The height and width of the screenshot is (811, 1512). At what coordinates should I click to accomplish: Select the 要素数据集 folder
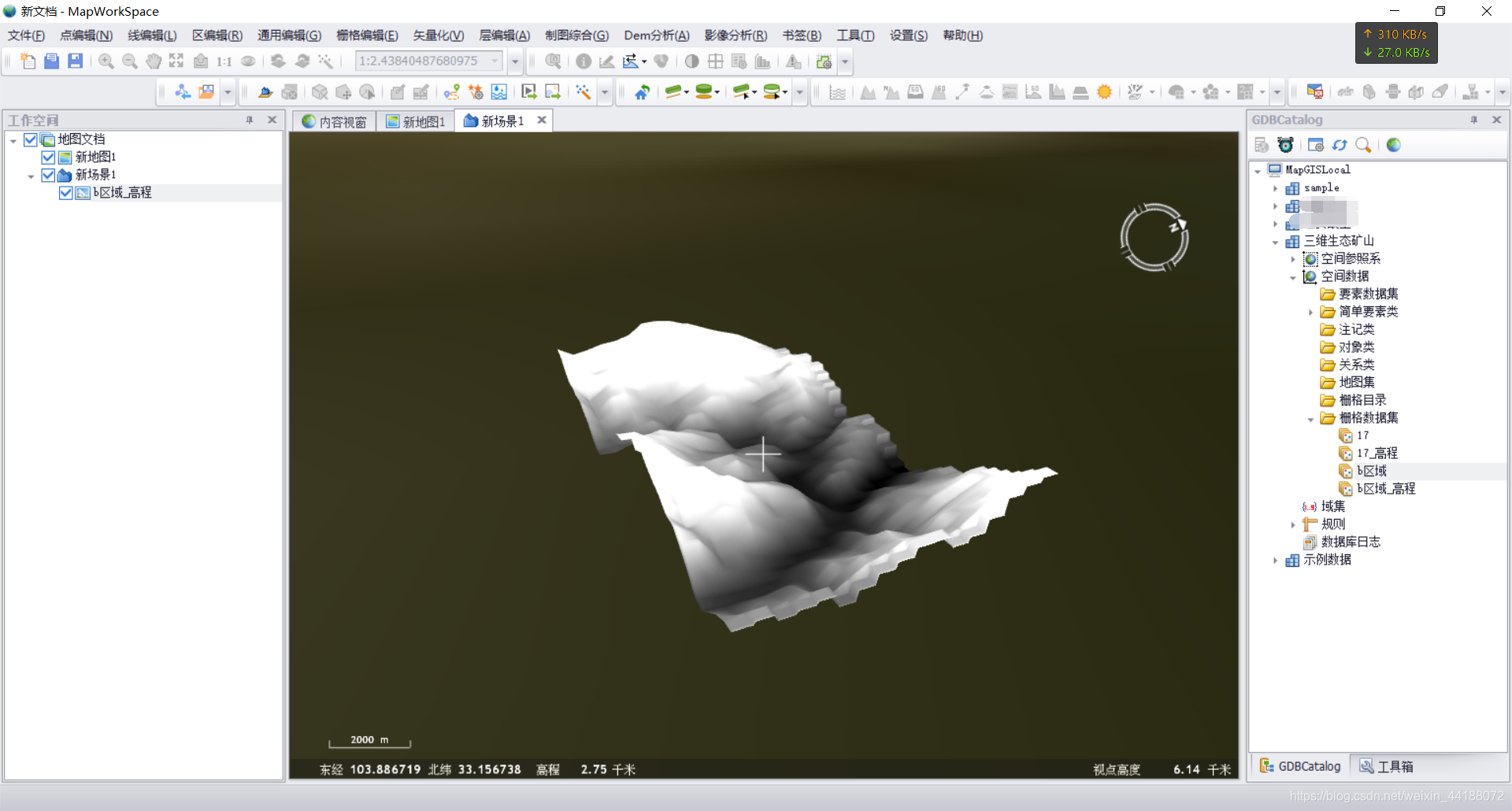point(1369,294)
